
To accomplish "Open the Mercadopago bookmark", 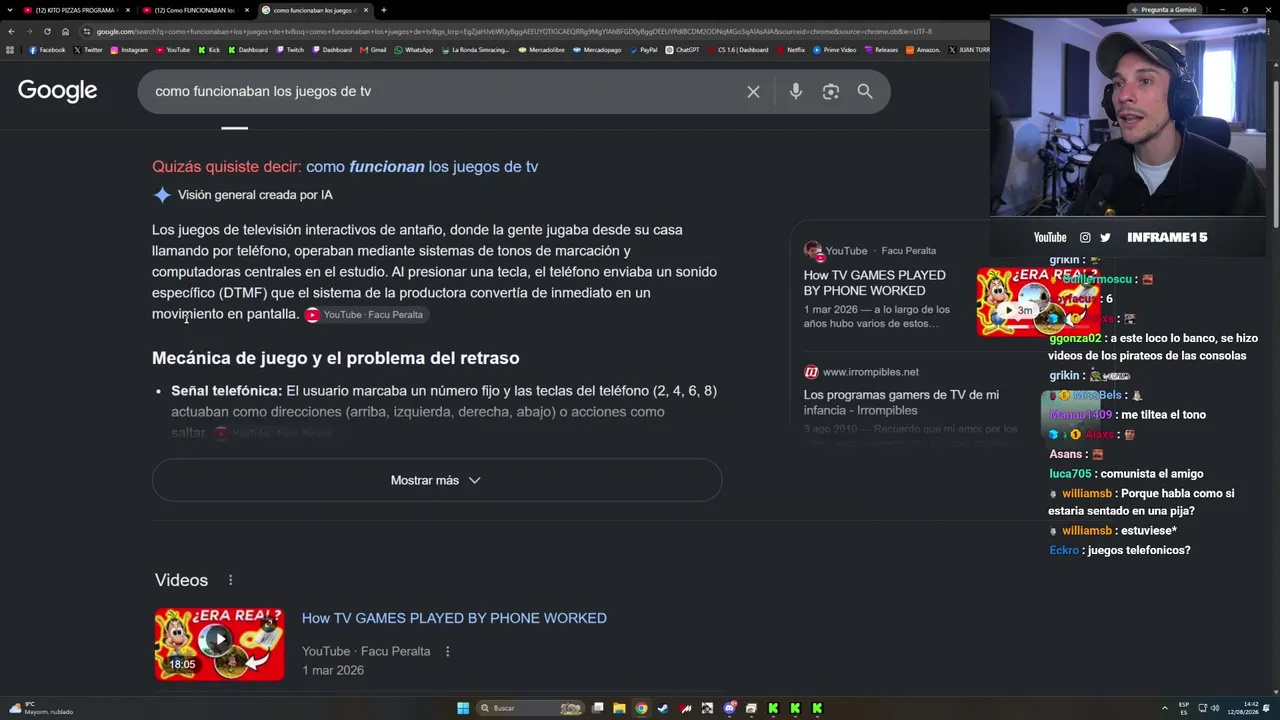I will 597,50.
